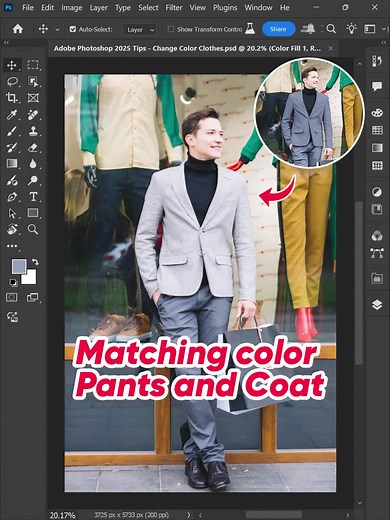Open the Channels panel icon
Screen dimensions: 390x520
point(377,235)
